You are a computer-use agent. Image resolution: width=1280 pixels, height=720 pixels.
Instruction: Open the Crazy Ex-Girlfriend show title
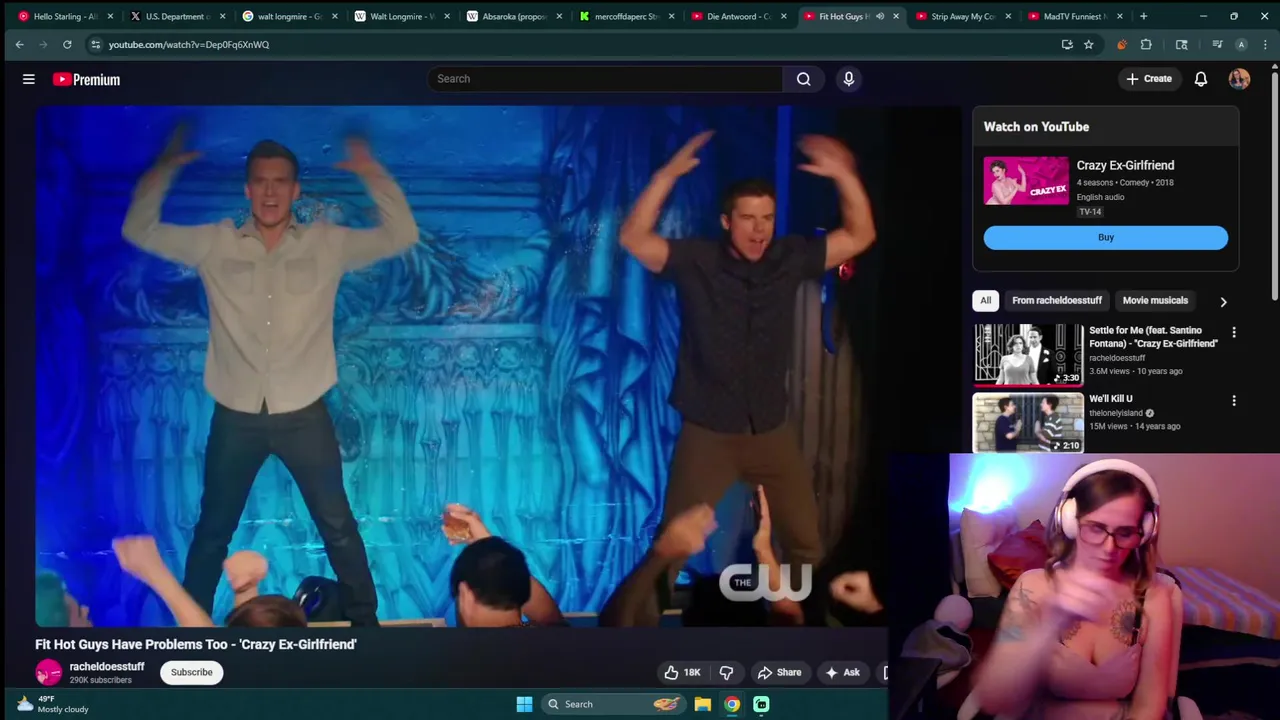(1125, 166)
